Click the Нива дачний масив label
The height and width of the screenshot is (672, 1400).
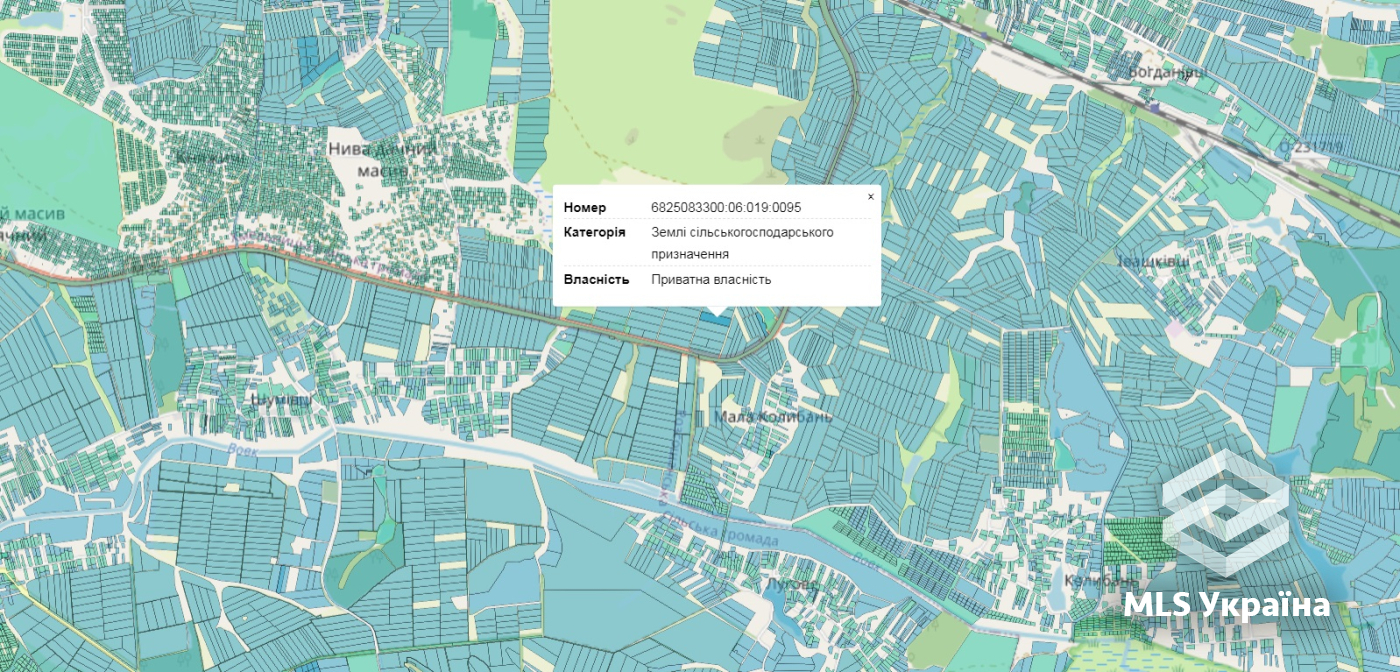(x=383, y=159)
